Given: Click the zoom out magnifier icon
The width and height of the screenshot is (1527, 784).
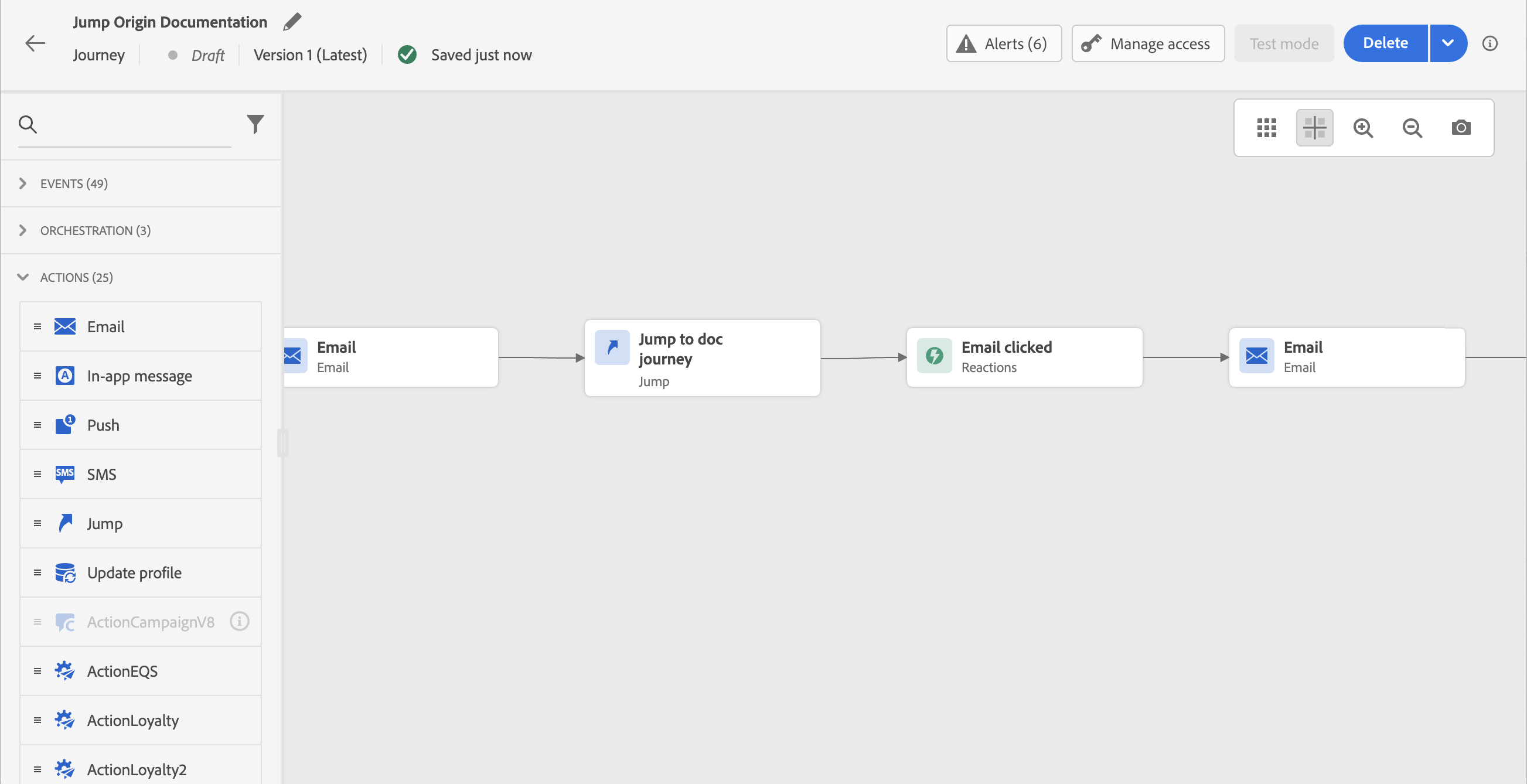Looking at the screenshot, I should pyautogui.click(x=1412, y=128).
